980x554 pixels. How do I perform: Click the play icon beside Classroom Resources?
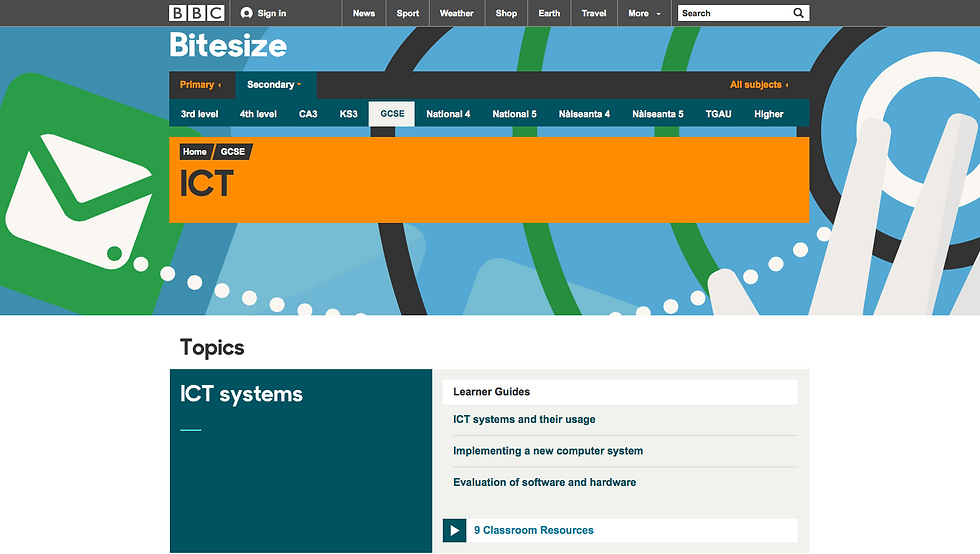pos(454,530)
